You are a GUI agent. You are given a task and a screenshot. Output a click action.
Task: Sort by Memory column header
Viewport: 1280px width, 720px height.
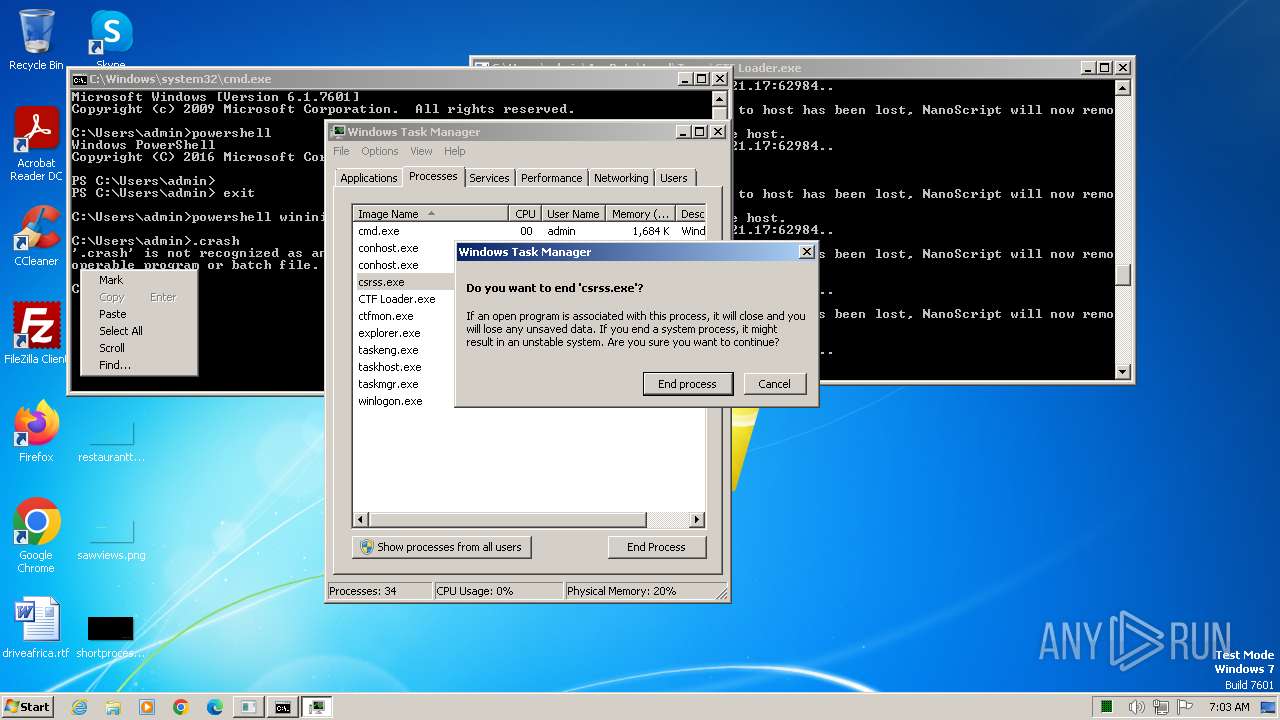pyautogui.click(x=641, y=214)
